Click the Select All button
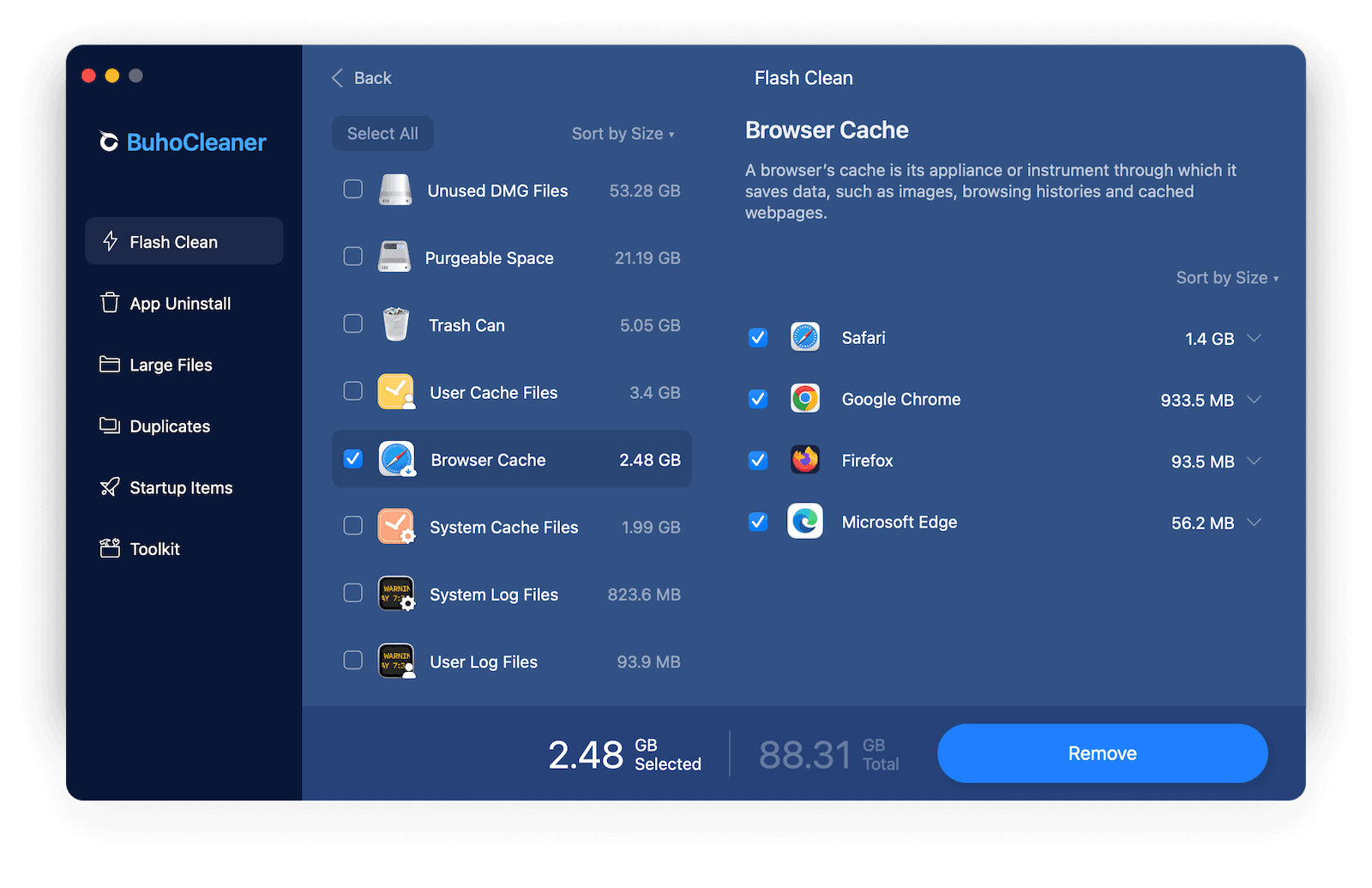Screen dimensions: 1372x888 tap(382, 133)
